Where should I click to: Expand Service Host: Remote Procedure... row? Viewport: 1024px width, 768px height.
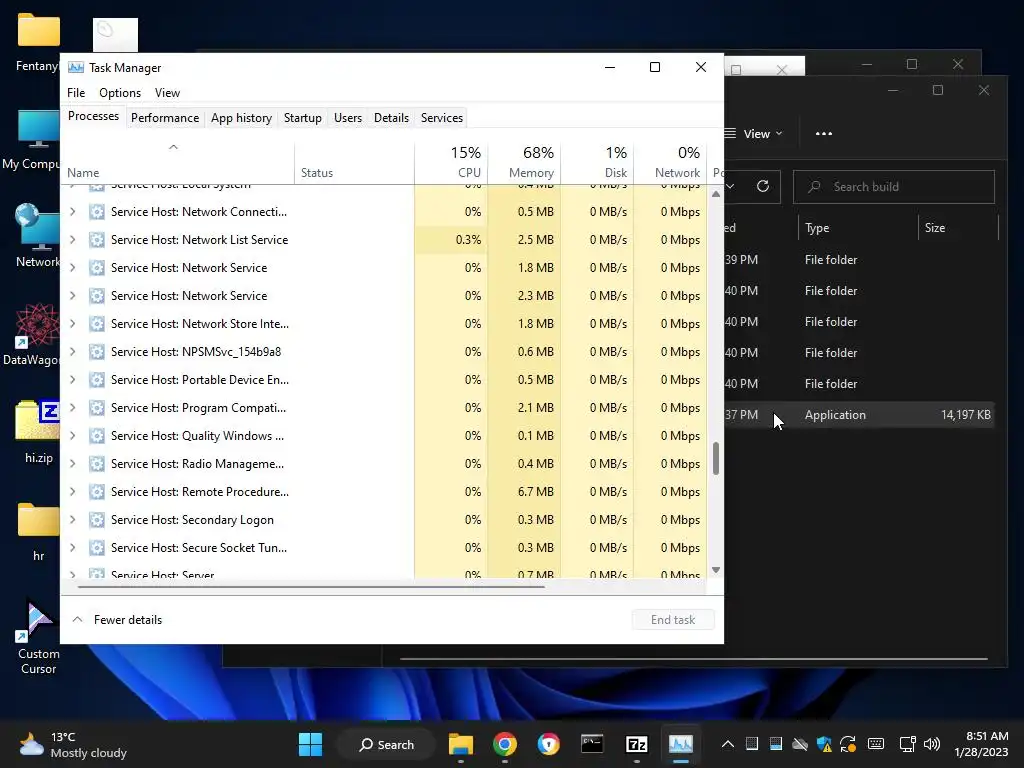[72, 492]
